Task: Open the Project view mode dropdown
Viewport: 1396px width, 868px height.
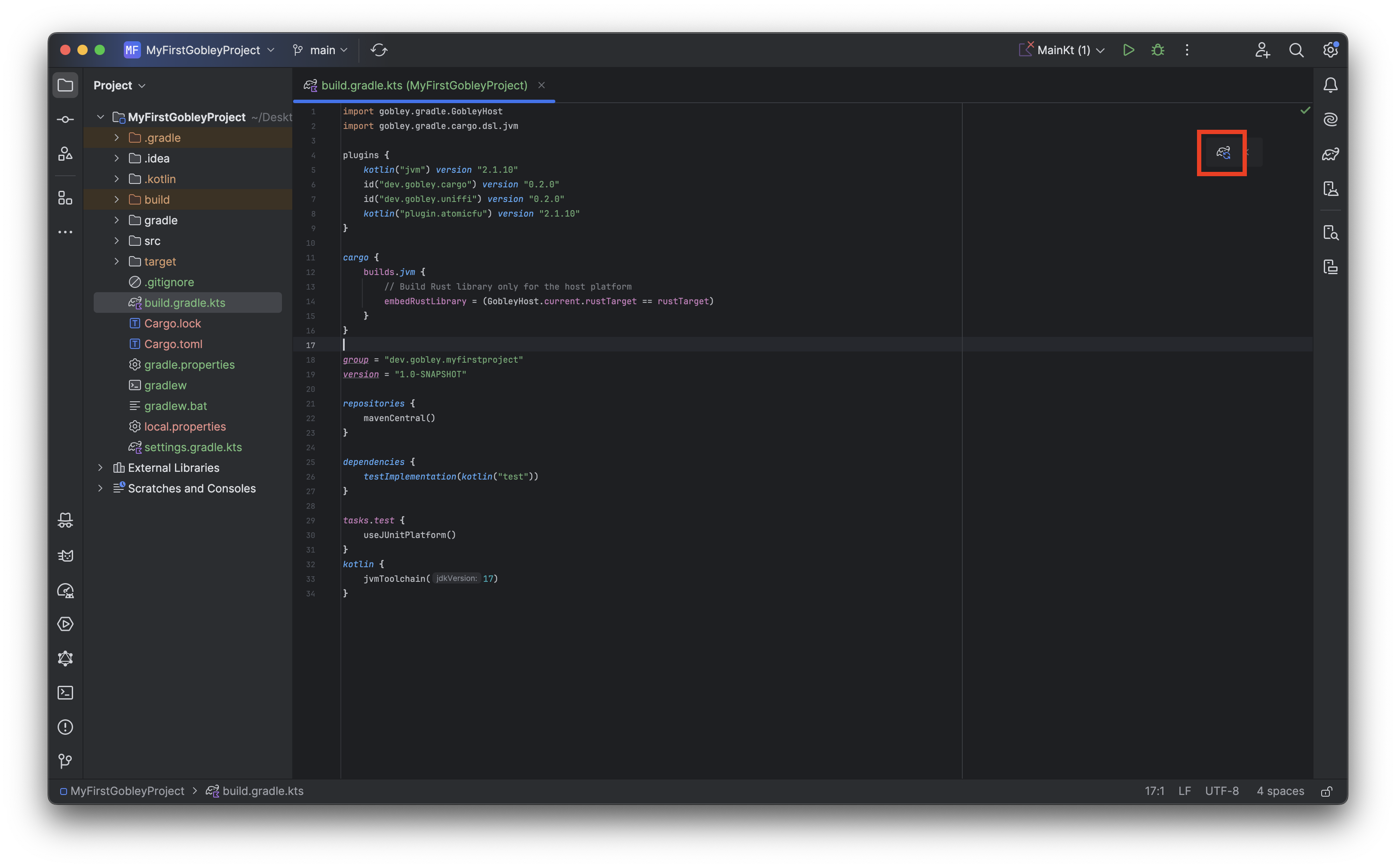Action: 119,85
